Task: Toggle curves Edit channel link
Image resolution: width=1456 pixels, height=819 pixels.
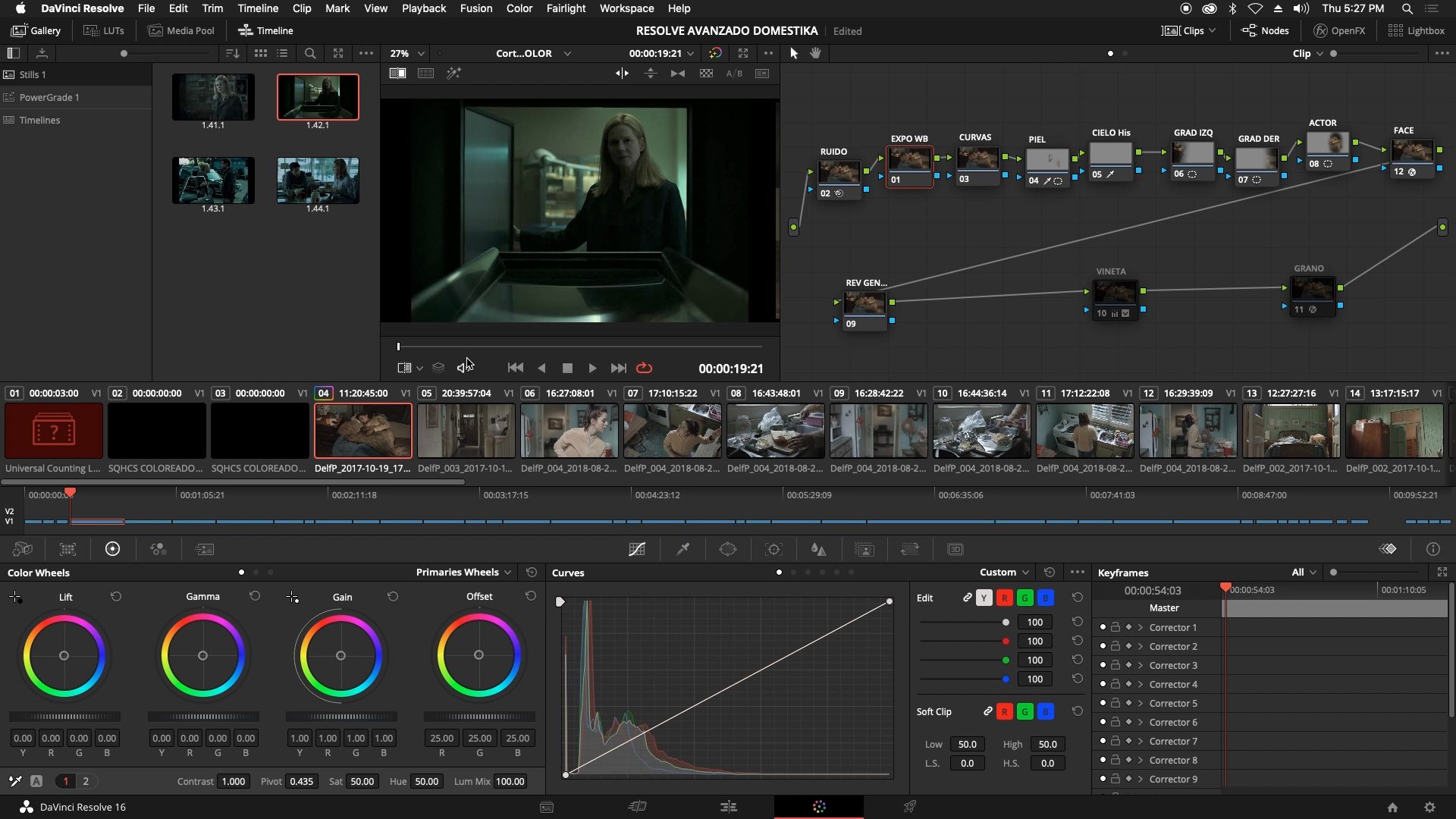Action: (x=967, y=598)
